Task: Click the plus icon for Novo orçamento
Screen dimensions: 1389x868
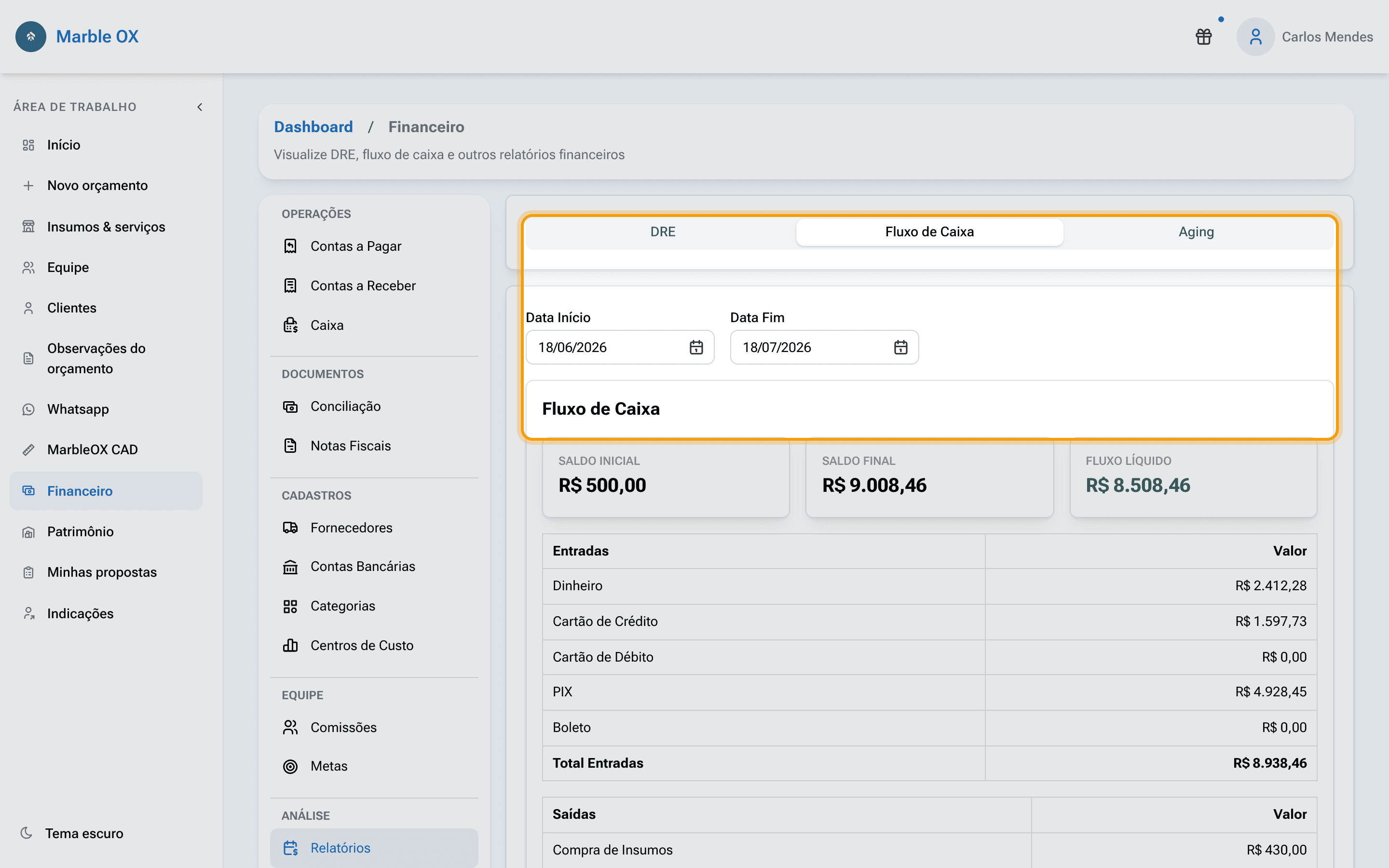Action: click(28, 186)
